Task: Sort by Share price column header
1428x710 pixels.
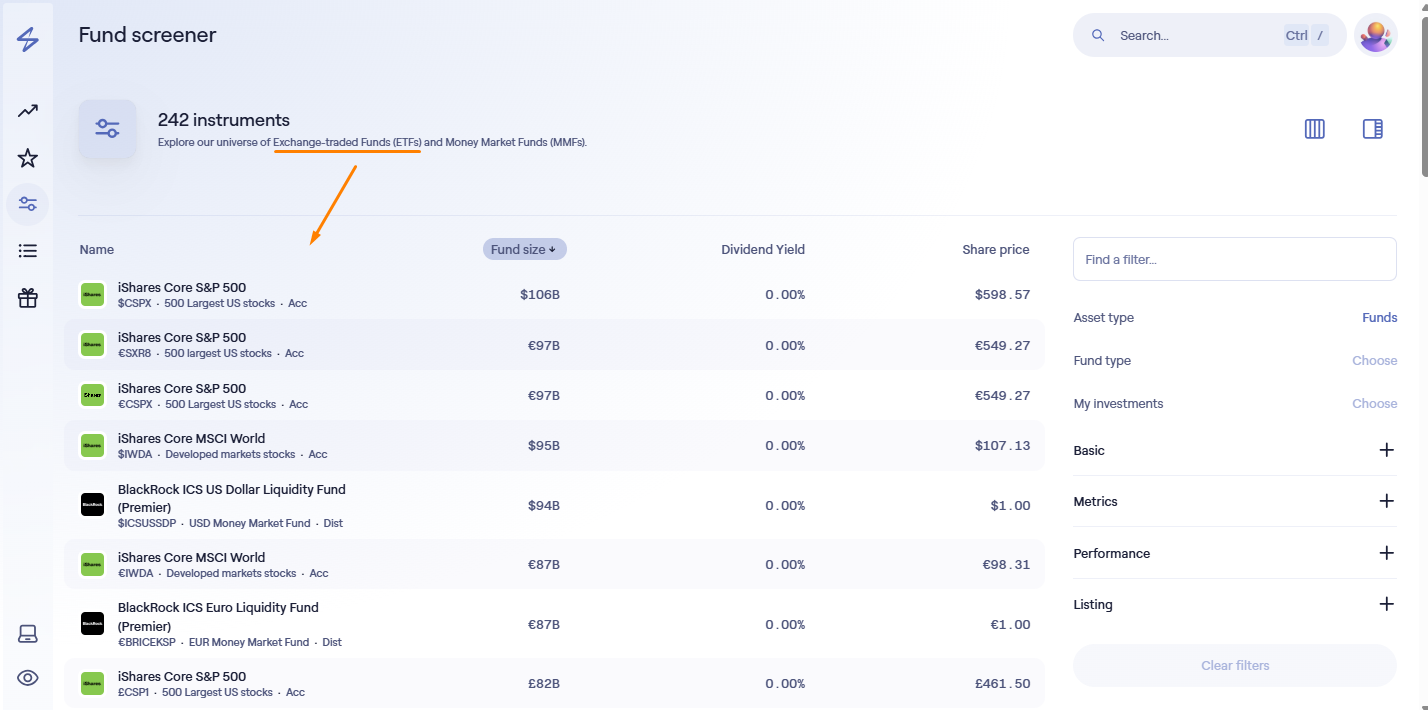Action: pos(995,249)
